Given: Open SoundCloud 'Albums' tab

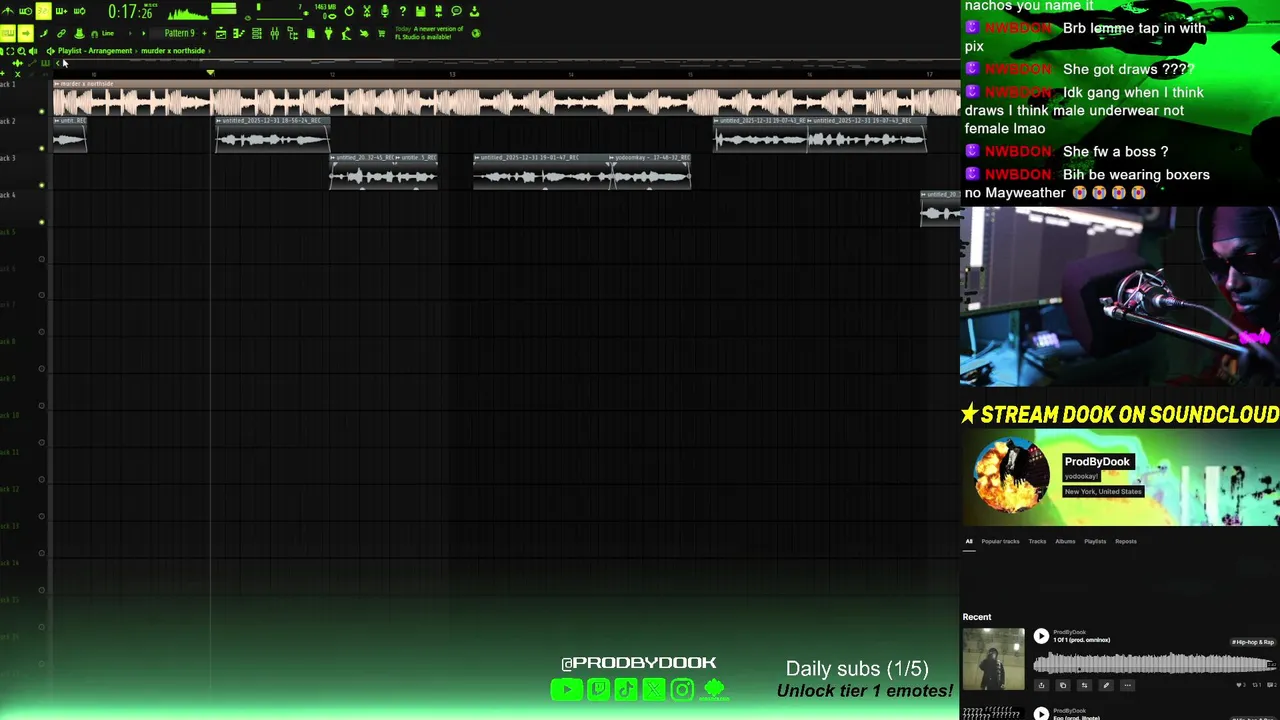Looking at the screenshot, I should [1065, 541].
